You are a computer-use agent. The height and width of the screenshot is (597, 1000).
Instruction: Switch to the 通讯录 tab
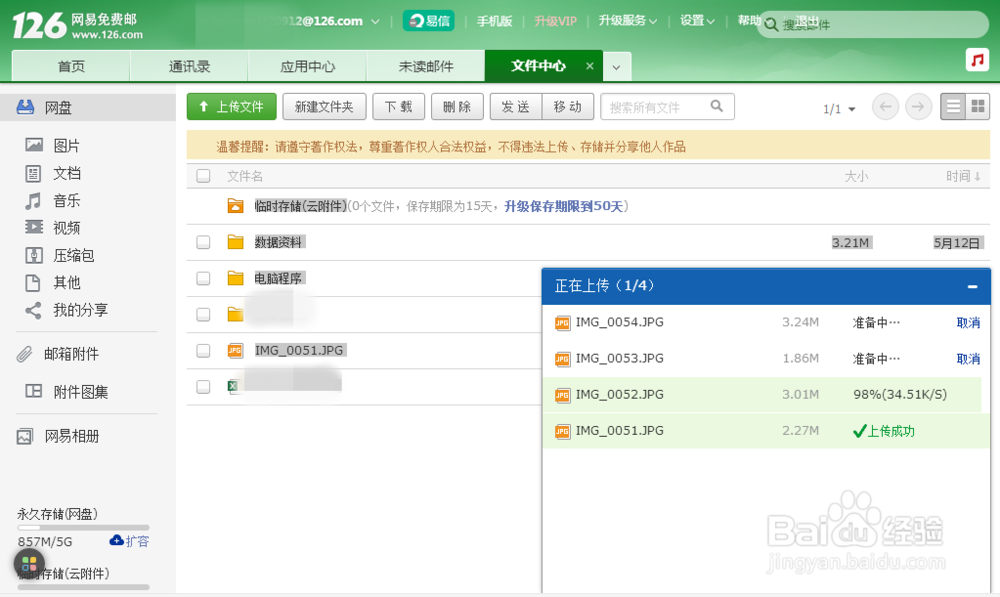pyautogui.click(x=189, y=67)
